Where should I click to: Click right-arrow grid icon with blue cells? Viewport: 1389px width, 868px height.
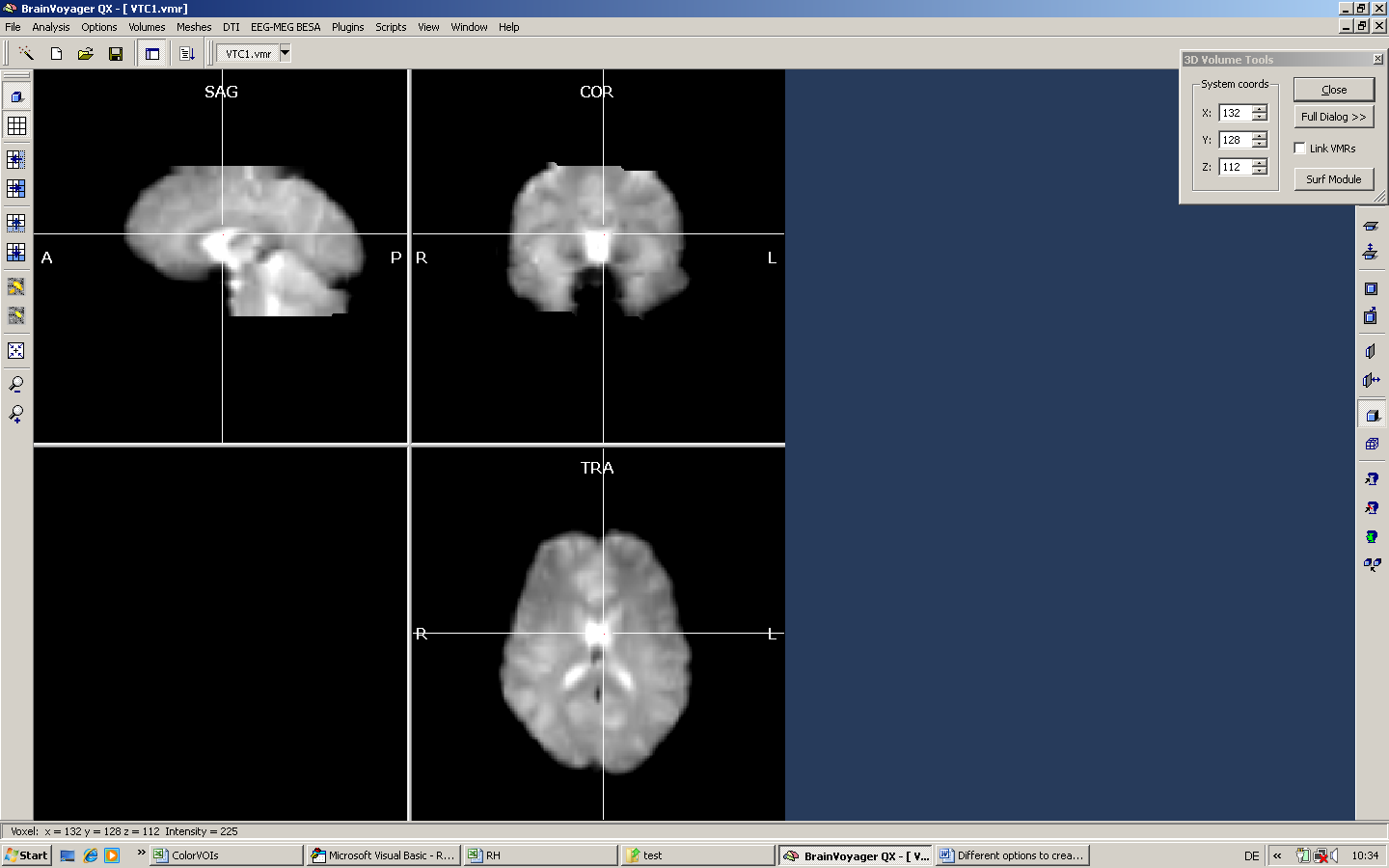[16, 189]
